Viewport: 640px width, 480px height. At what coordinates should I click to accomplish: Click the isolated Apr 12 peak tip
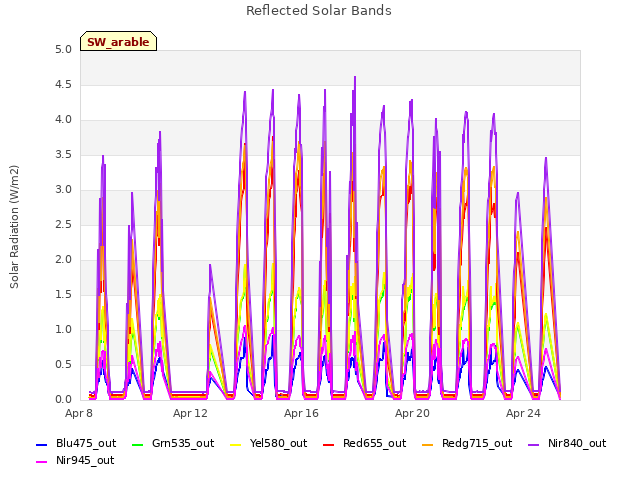point(210,265)
